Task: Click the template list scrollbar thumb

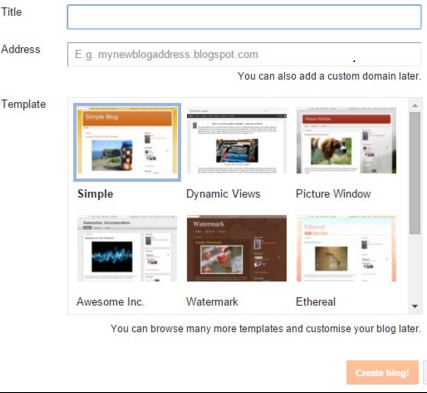Action: 415,173
